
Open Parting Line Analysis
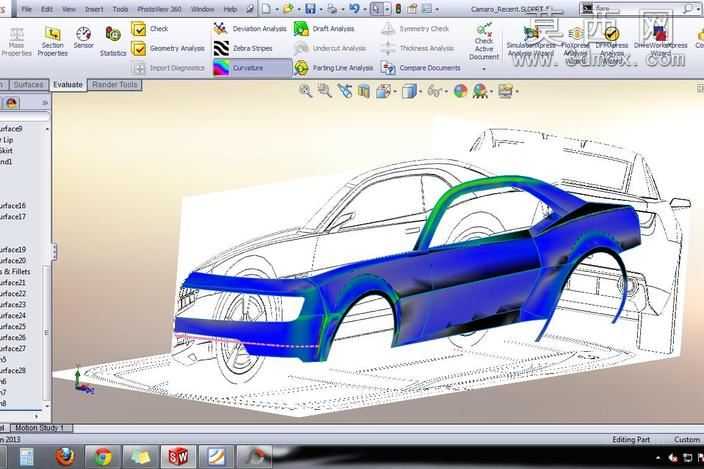point(334,68)
